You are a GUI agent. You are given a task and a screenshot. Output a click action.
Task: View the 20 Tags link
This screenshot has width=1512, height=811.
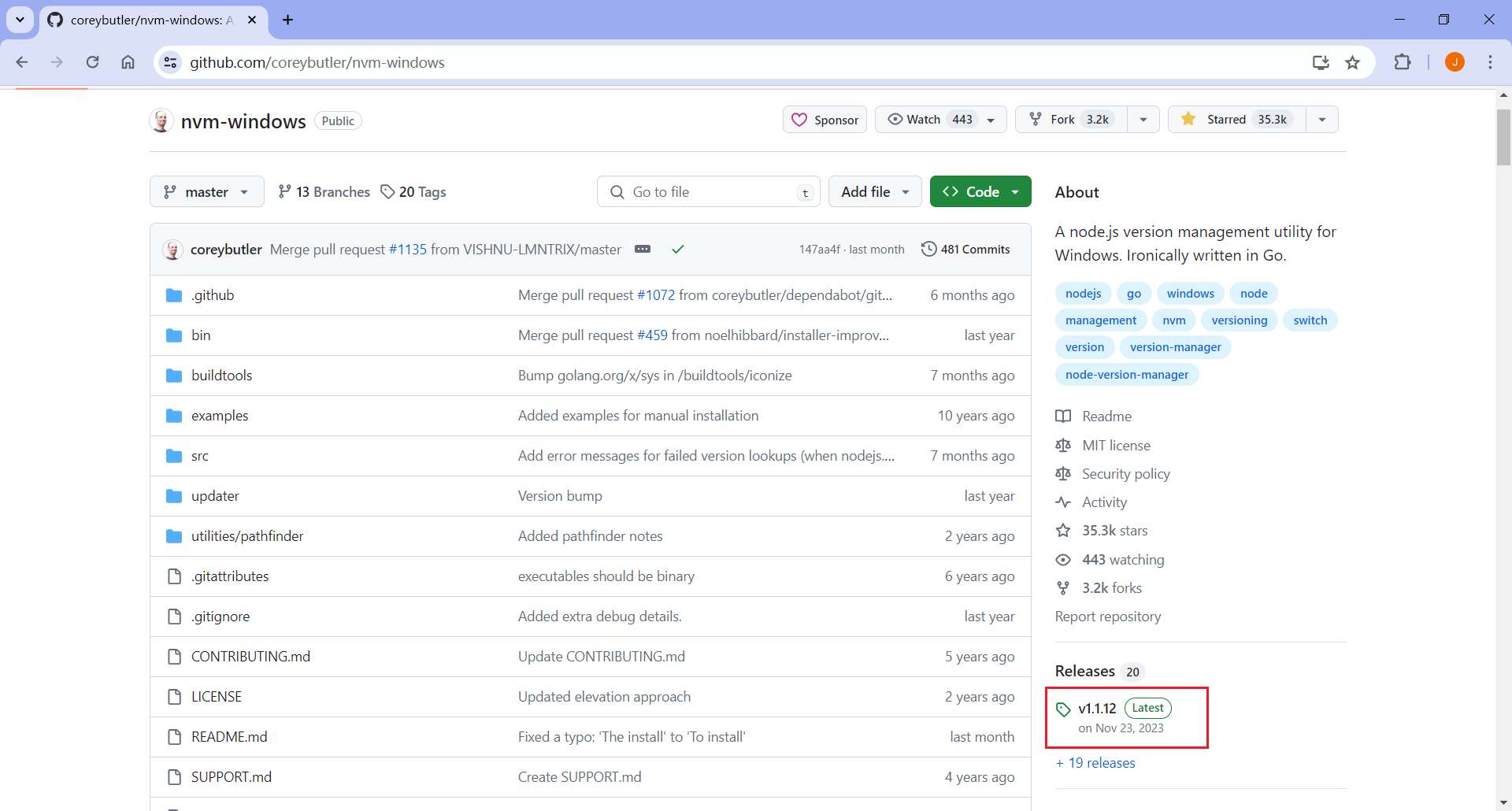coord(413,191)
